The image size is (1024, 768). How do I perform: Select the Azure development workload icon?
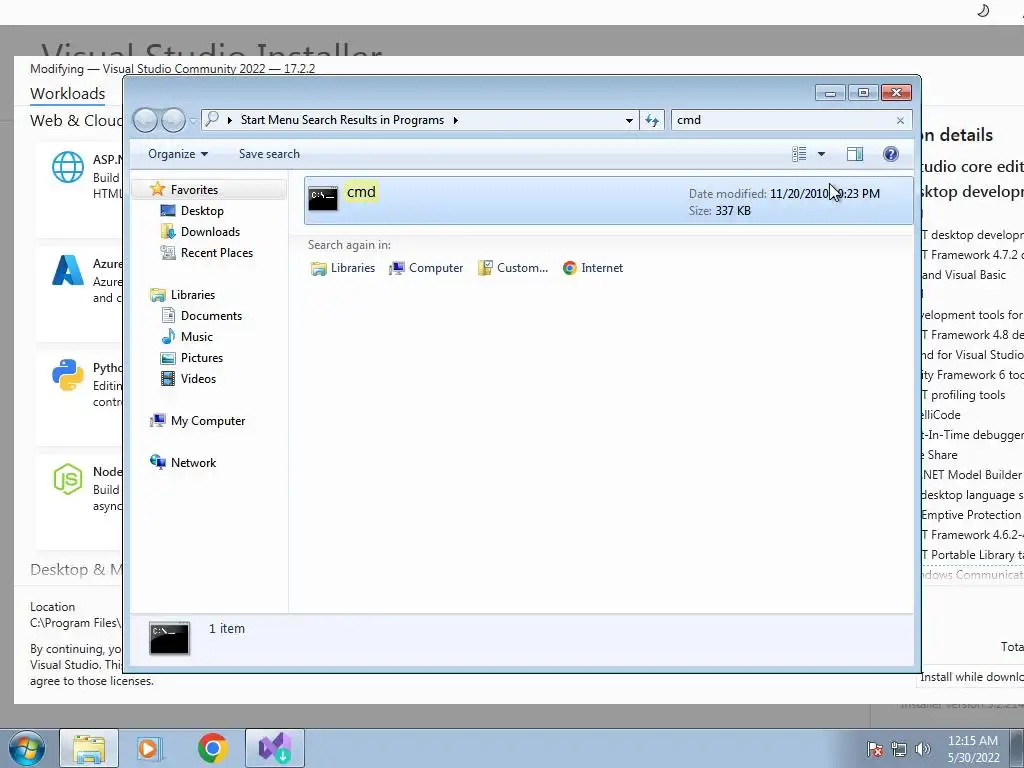(x=68, y=270)
